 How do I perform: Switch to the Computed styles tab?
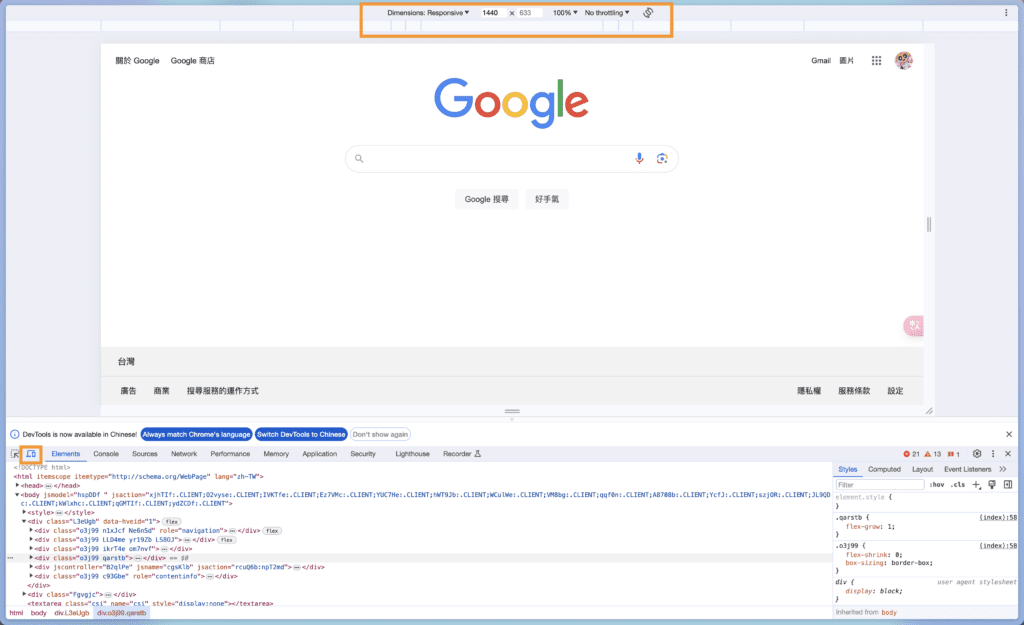[884, 468]
